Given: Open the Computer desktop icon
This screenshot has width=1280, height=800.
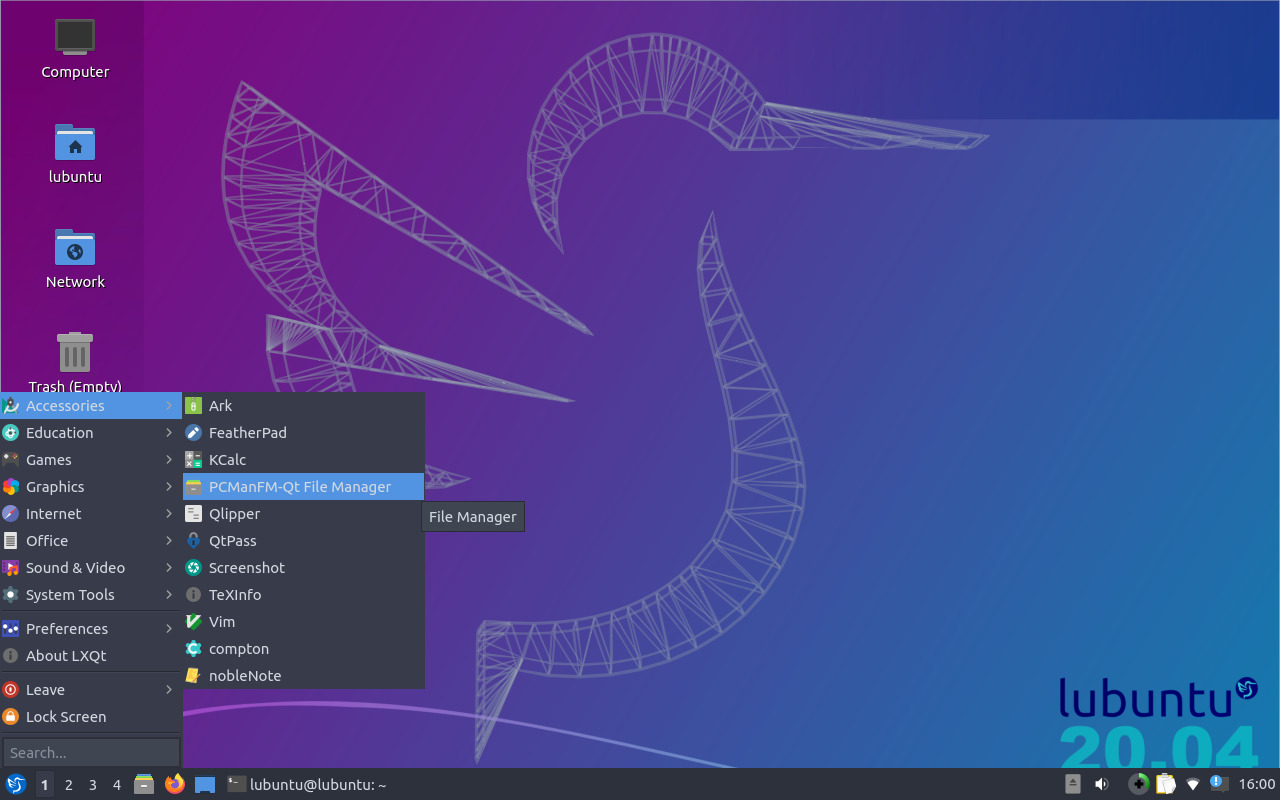Looking at the screenshot, I should [x=74, y=40].
